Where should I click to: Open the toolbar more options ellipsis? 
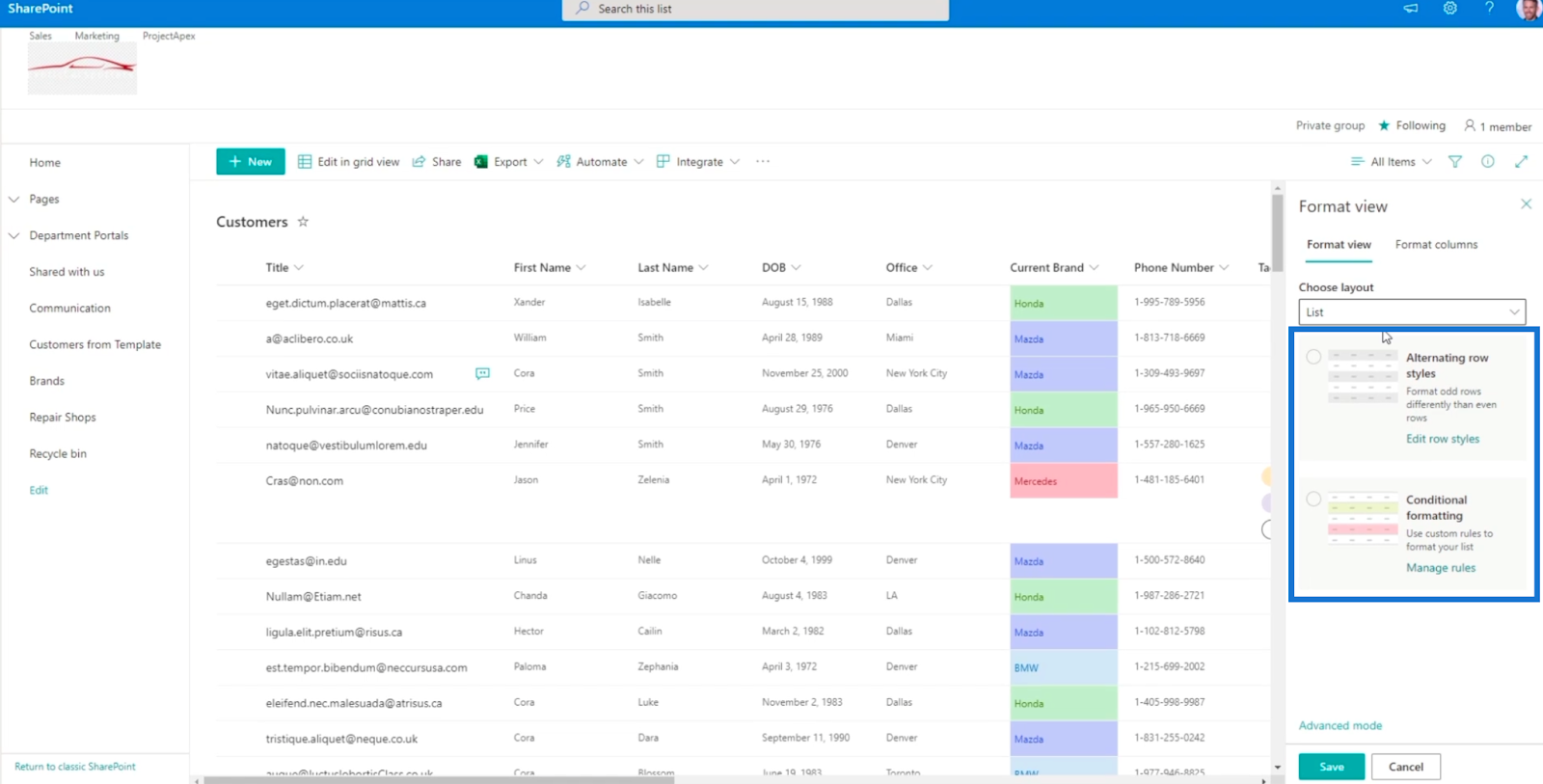tap(763, 162)
